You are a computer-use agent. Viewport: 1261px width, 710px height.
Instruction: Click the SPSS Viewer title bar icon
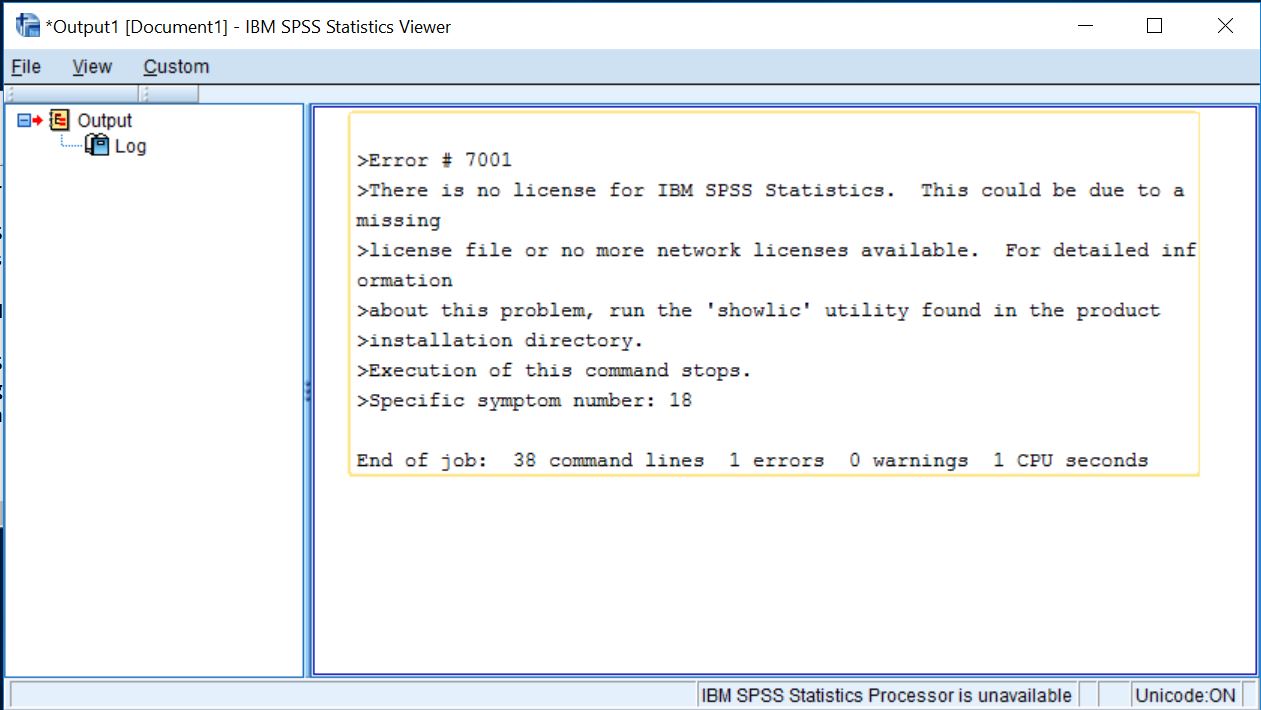pyautogui.click(x=28, y=26)
